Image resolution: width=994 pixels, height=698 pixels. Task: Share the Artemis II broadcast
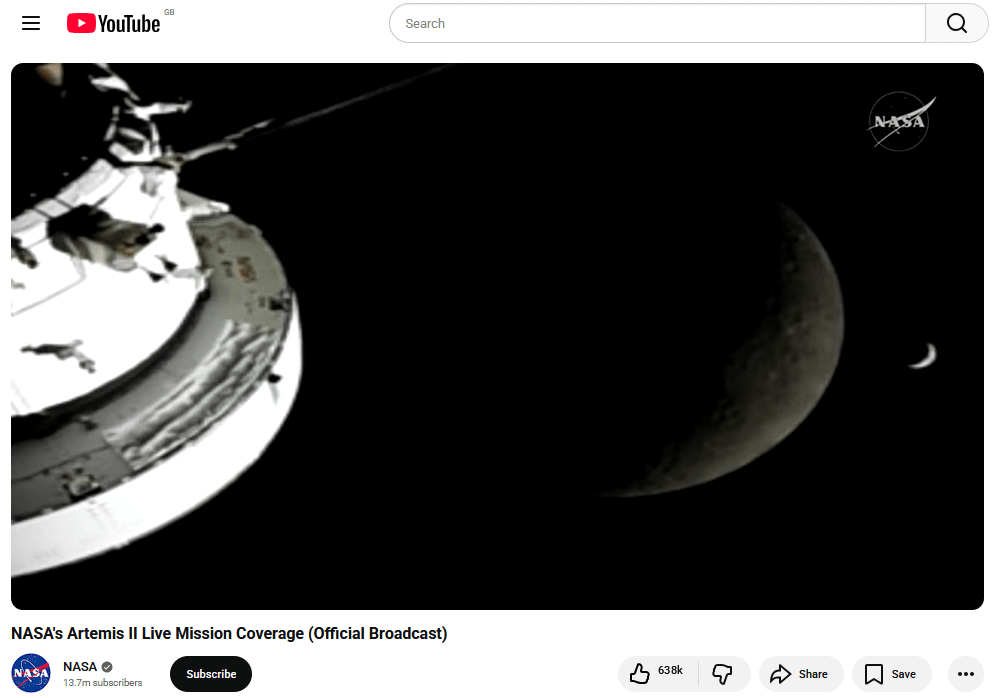[800, 674]
